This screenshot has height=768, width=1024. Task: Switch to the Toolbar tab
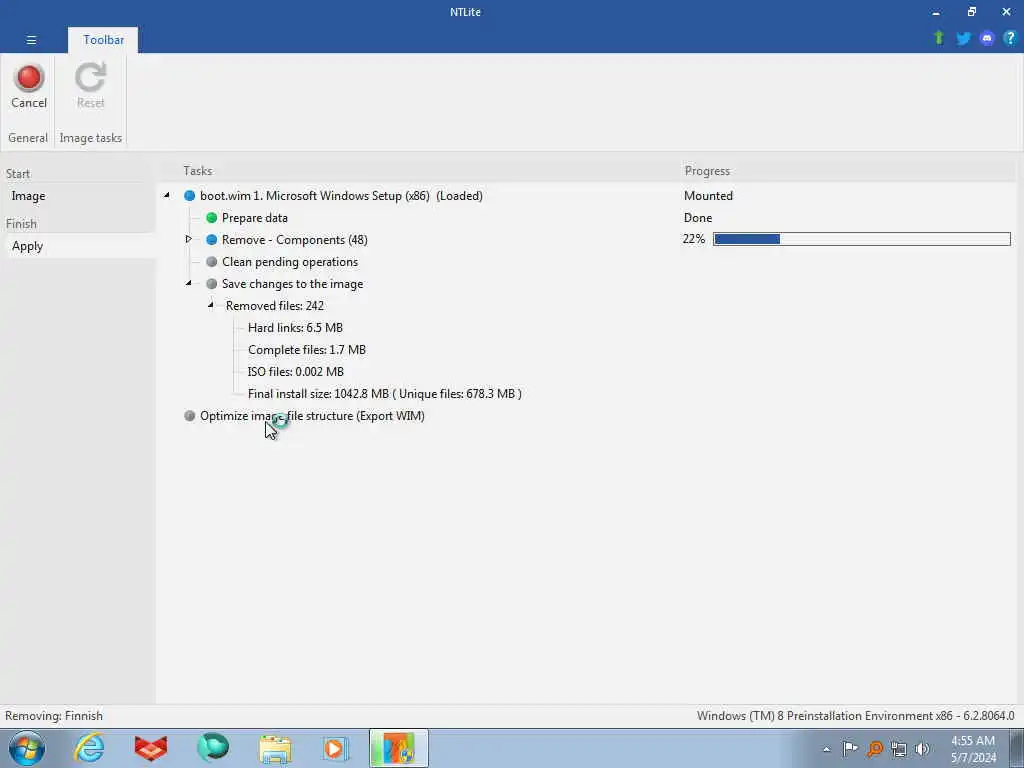(x=103, y=40)
